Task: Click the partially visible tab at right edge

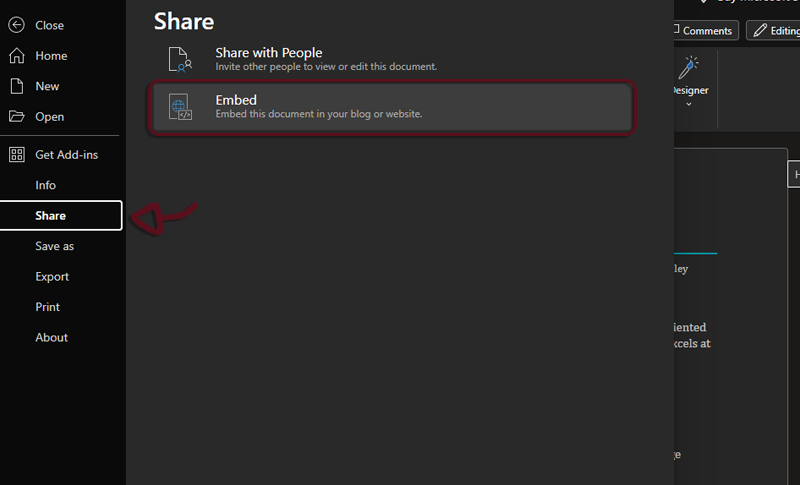Action: [x=794, y=174]
